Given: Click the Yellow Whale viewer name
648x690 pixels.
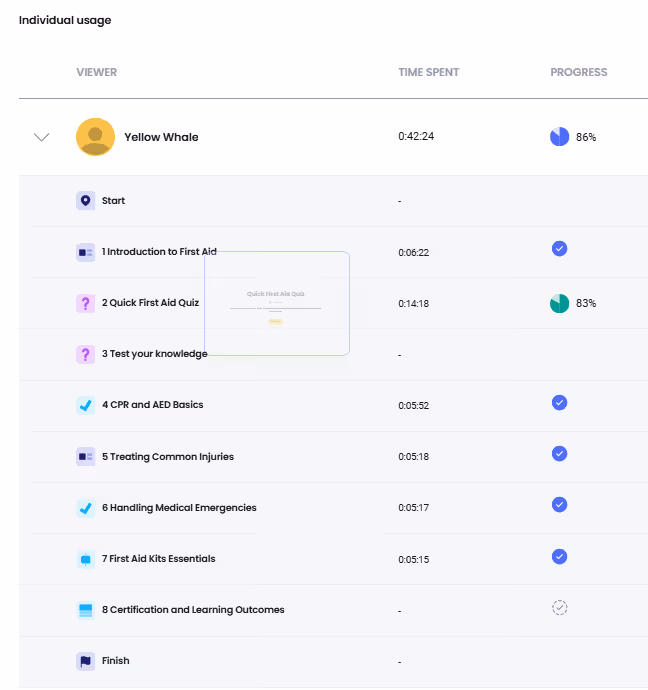Looking at the screenshot, I should pos(161,137).
